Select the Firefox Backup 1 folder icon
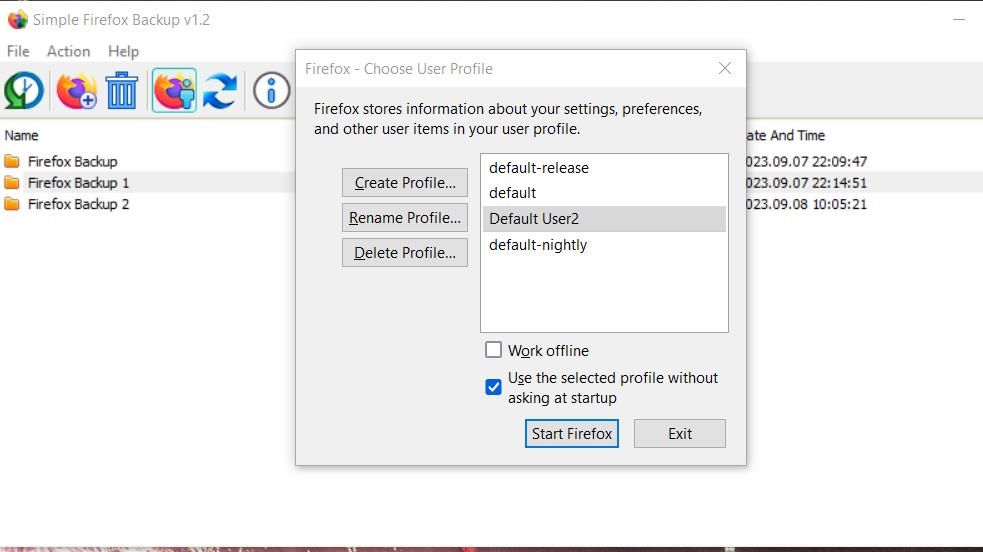Screen dimensions: 983x552 coord(12,183)
